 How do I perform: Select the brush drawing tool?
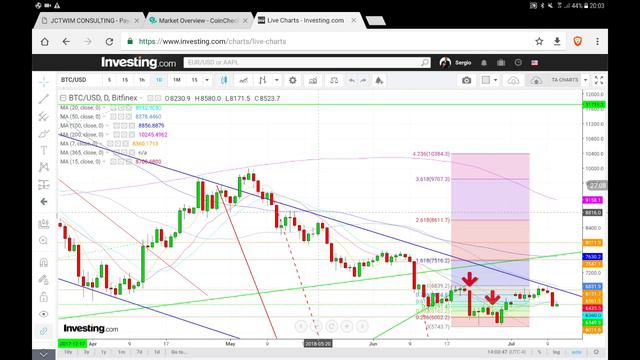(x=44, y=133)
